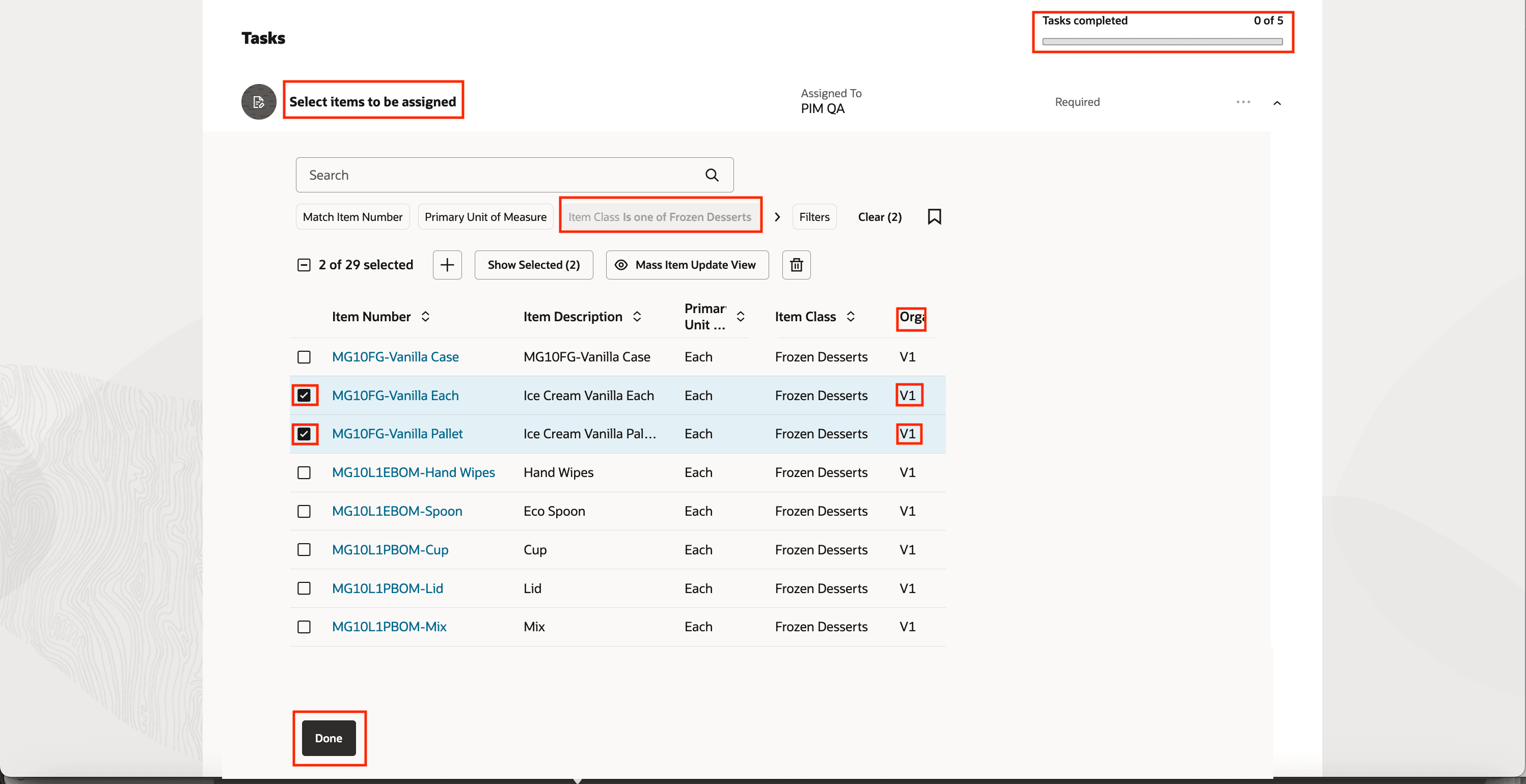Click the task document icon beside title
1526x784 pixels.
coord(259,102)
